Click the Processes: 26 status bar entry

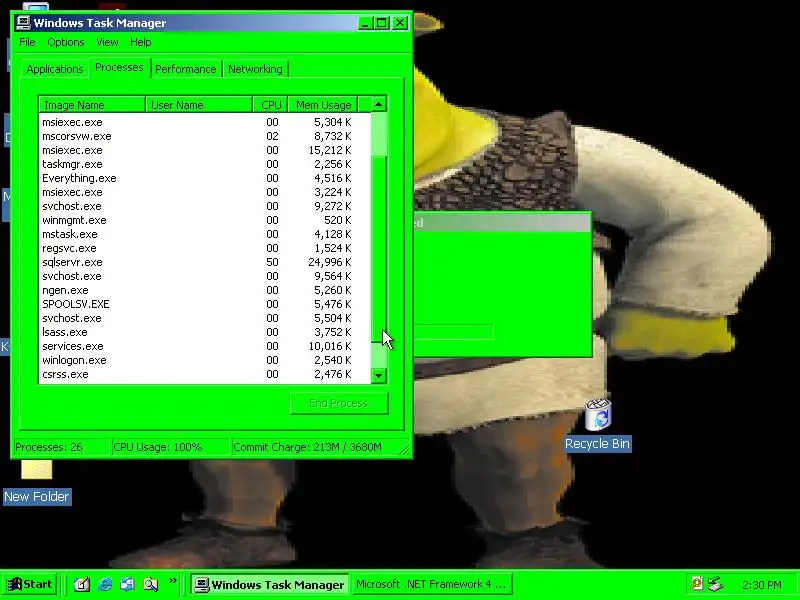click(x=60, y=447)
